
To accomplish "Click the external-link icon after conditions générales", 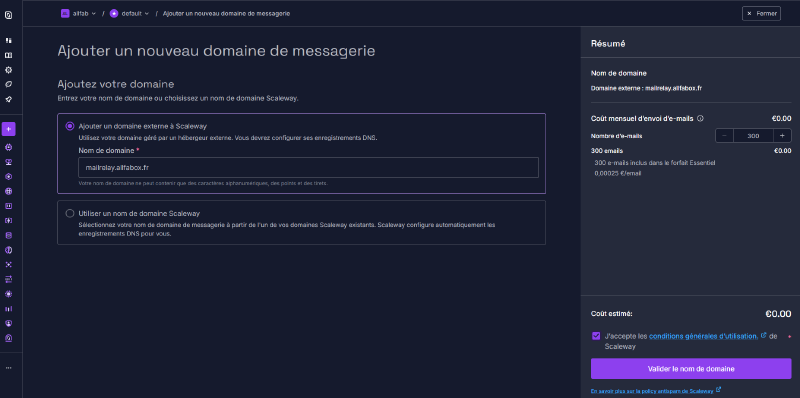I will pos(763,336).
